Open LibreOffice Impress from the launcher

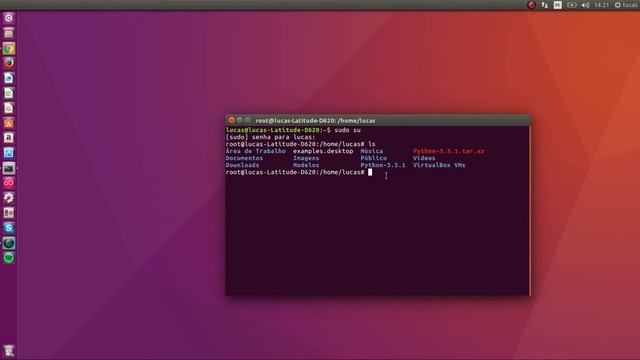(9, 108)
